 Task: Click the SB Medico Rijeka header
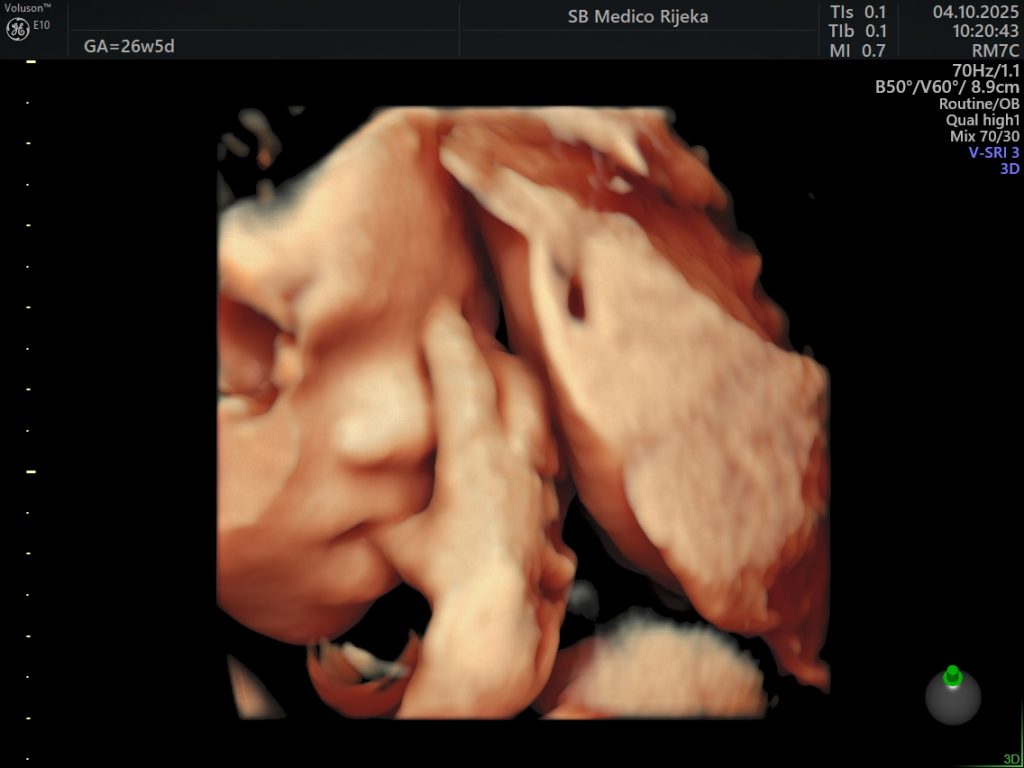[638, 17]
